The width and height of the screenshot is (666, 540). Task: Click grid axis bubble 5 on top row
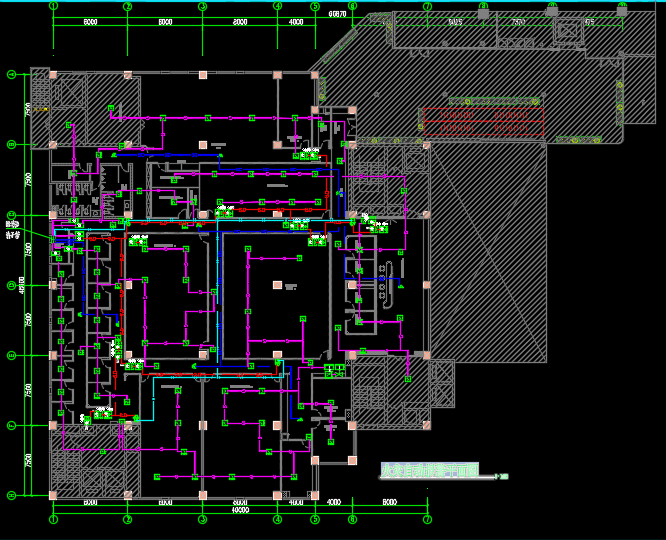pos(314,6)
